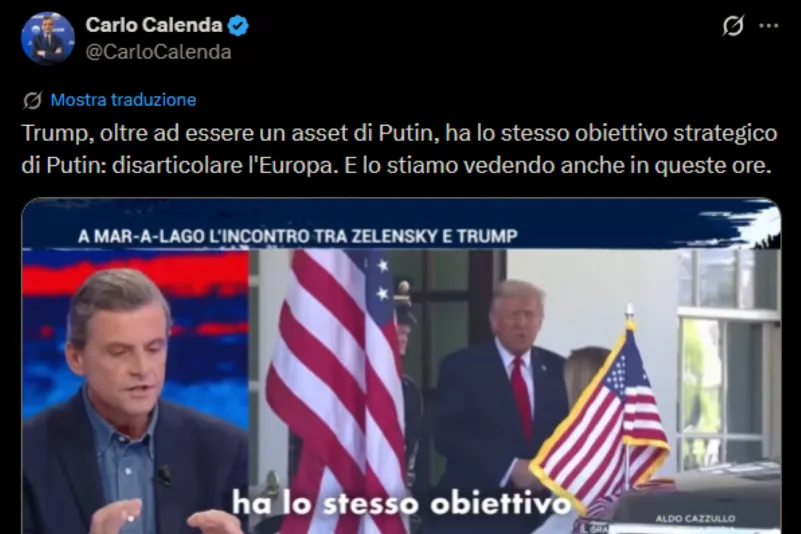
Task: Click the video headline banner 'A MAR-A-LAGO L'INCONTRO'
Action: pyautogui.click(x=298, y=236)
